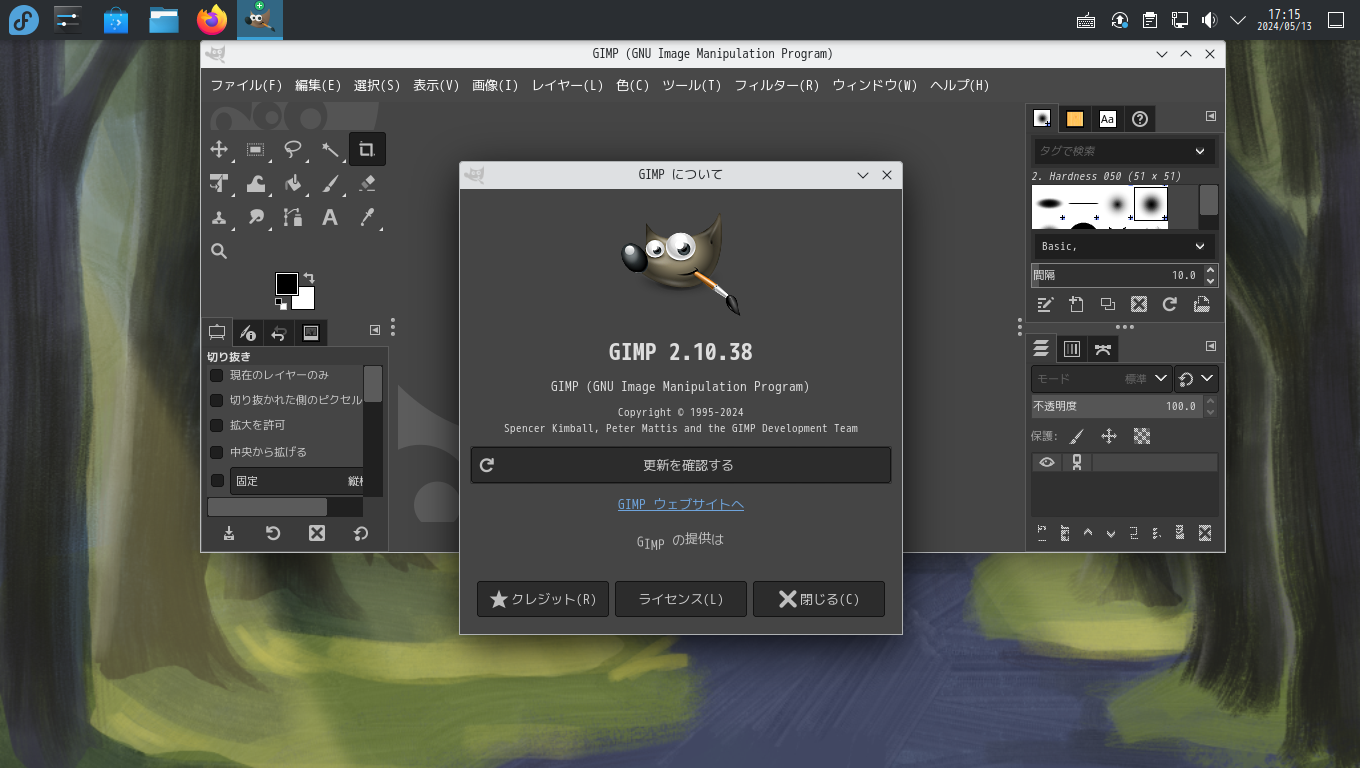The width and height of the screenshot is (1360, 768).
Task: Open the レイヤー(L) menu
Action: (x=567, y=85)
